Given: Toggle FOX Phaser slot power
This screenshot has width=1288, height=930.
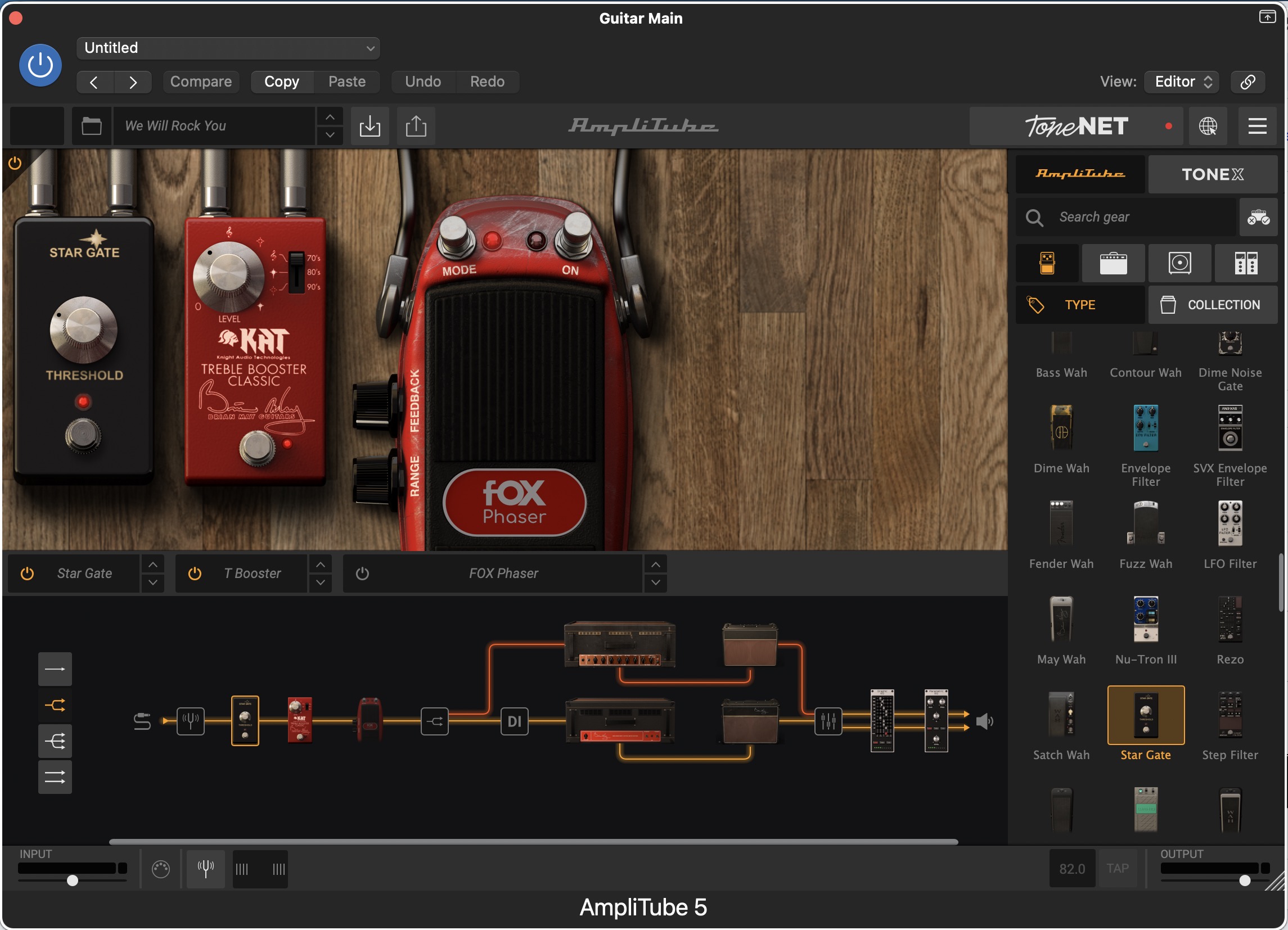Looking at the screenshot, I should point(362,574).
